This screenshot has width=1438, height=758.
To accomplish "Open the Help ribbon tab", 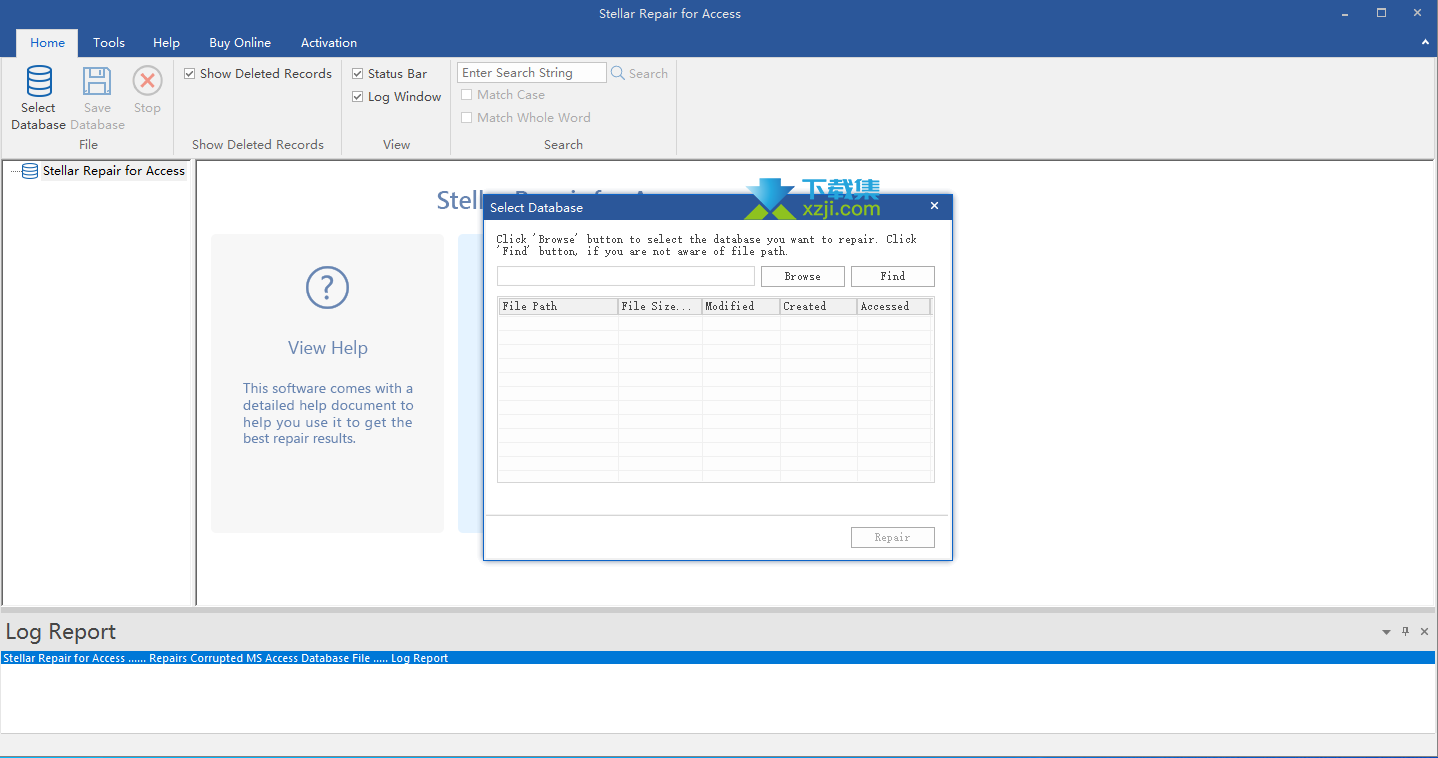I will (166, 43).
